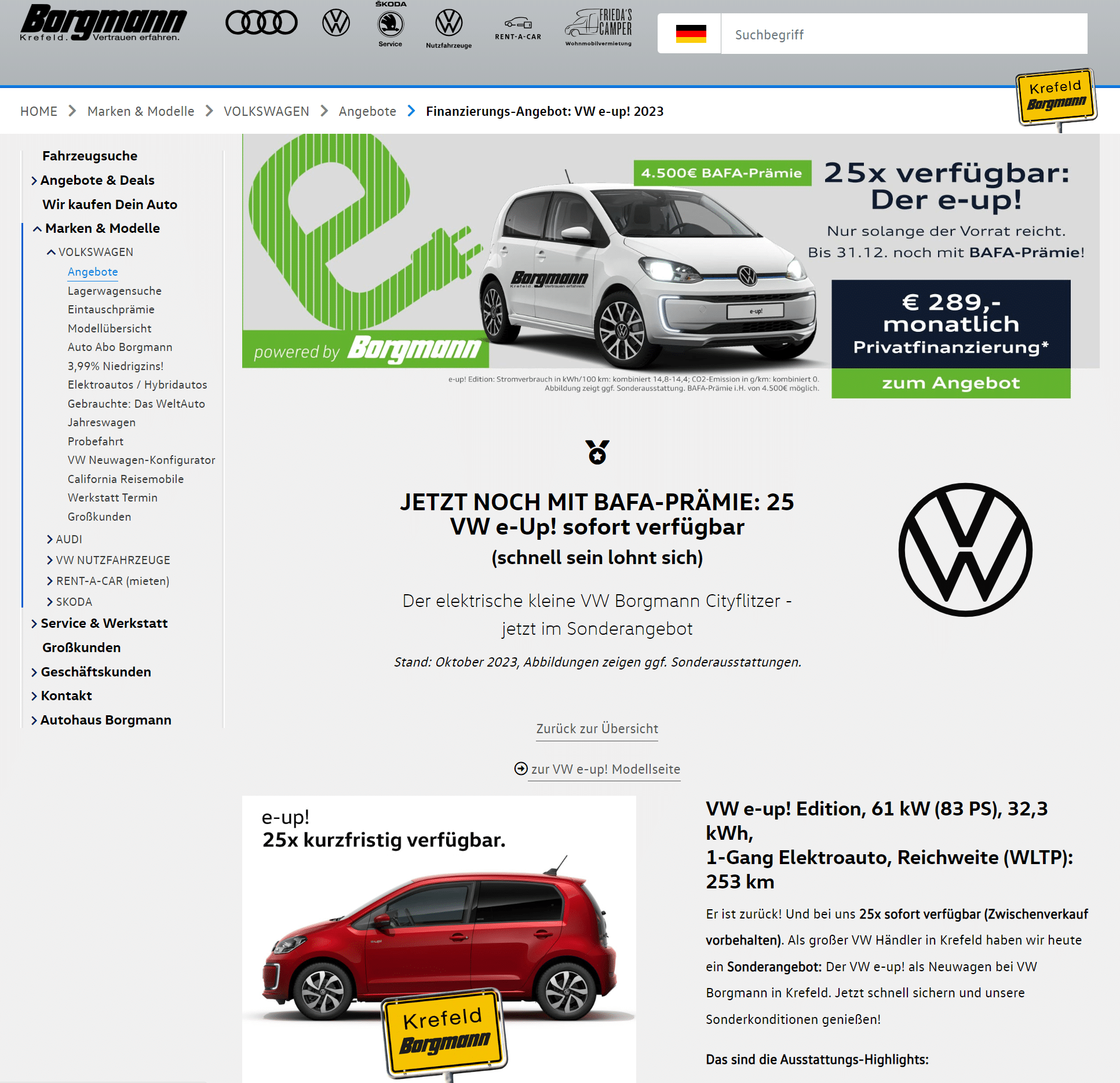Open Lagerwagensuche
This screenshot has height=1083, width=1120.
point(115,291)
